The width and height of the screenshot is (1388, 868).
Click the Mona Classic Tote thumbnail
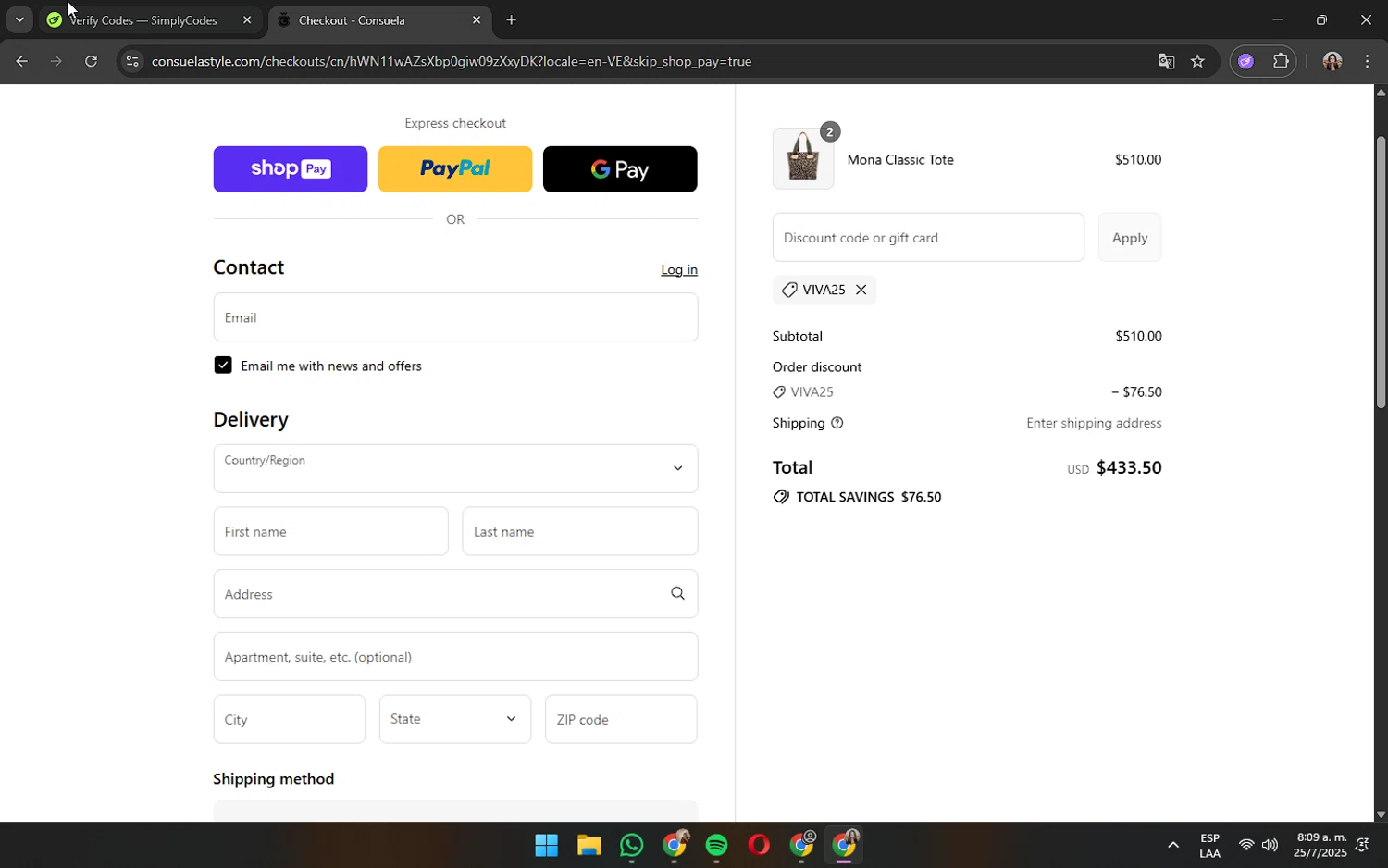point(803,158)
